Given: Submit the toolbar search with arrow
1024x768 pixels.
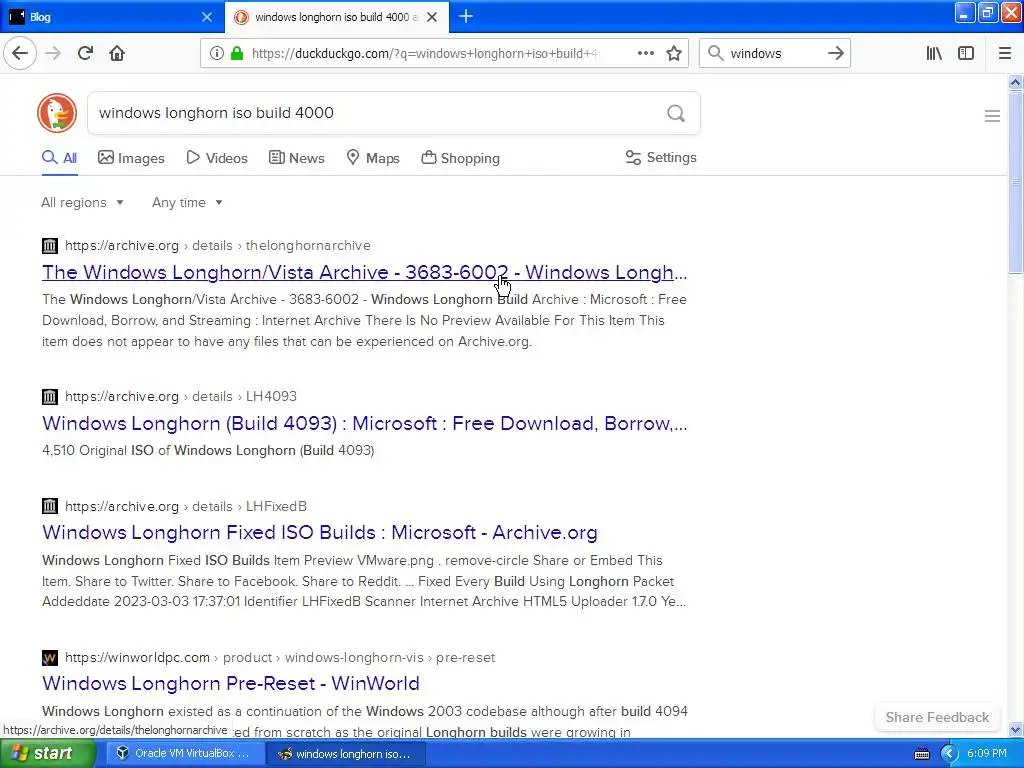Looking at the screenshot, I should click(x=835, y=53).
